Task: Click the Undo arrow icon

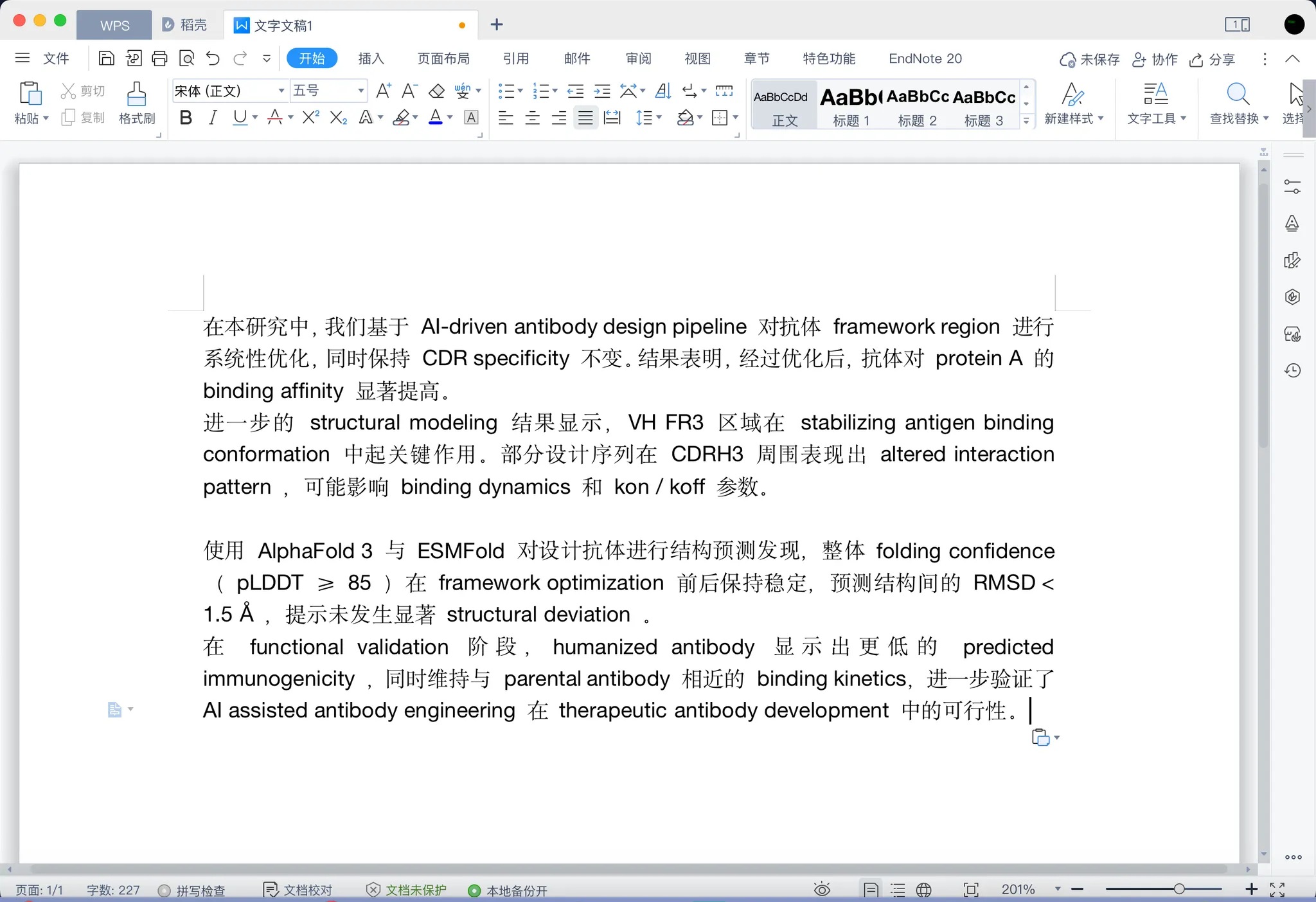Action: click(213, 59)
